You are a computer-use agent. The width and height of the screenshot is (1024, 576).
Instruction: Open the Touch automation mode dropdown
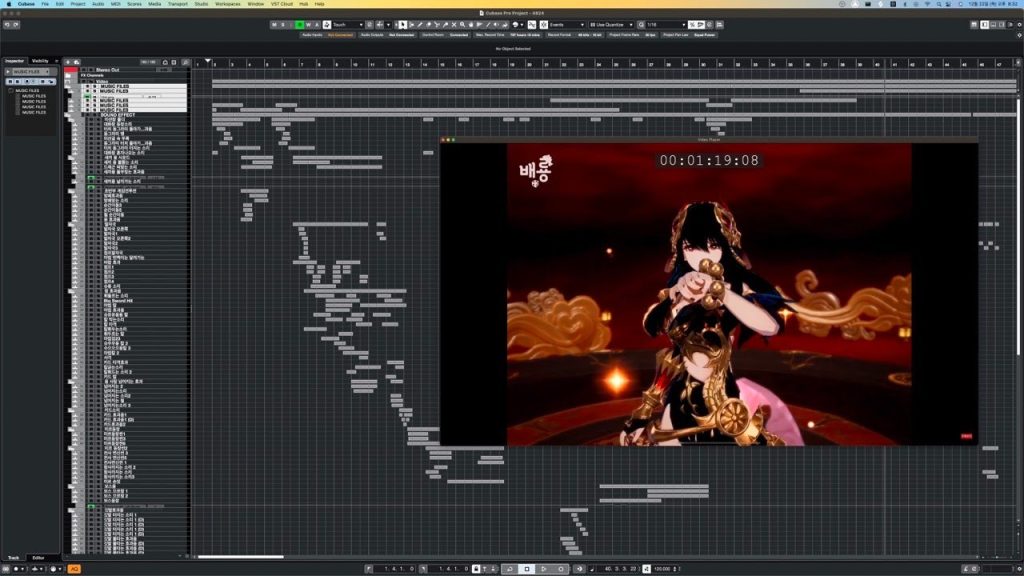pyautogui.click(x=348, y=25)
